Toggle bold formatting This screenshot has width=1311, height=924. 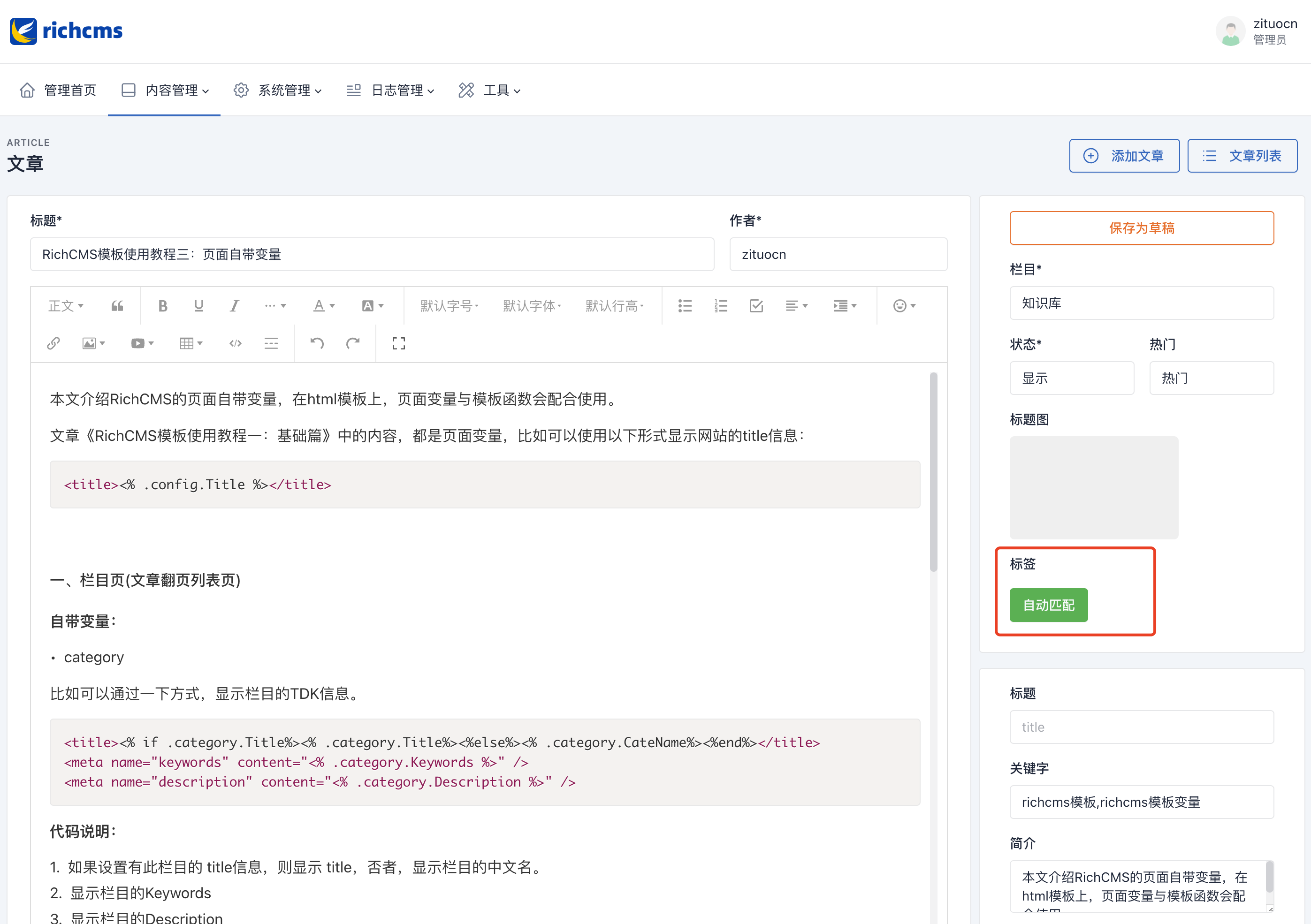pyautogui.click(x=163, y=306)
